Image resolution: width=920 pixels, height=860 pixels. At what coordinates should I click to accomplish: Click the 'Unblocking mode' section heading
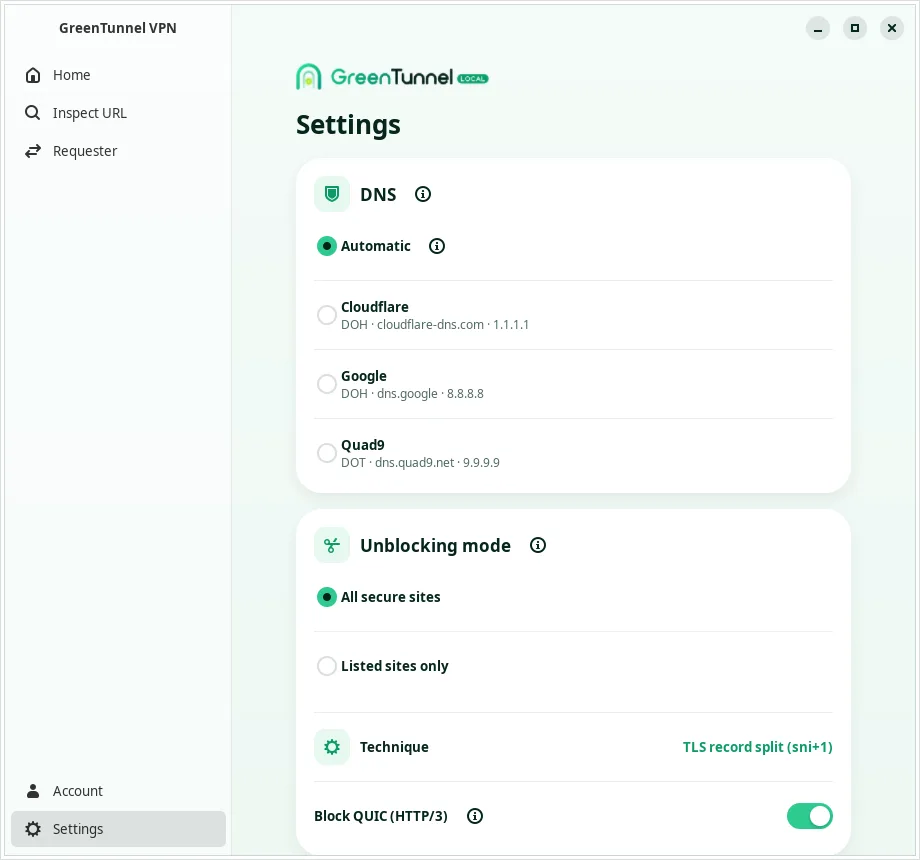[x=435, y=546]
